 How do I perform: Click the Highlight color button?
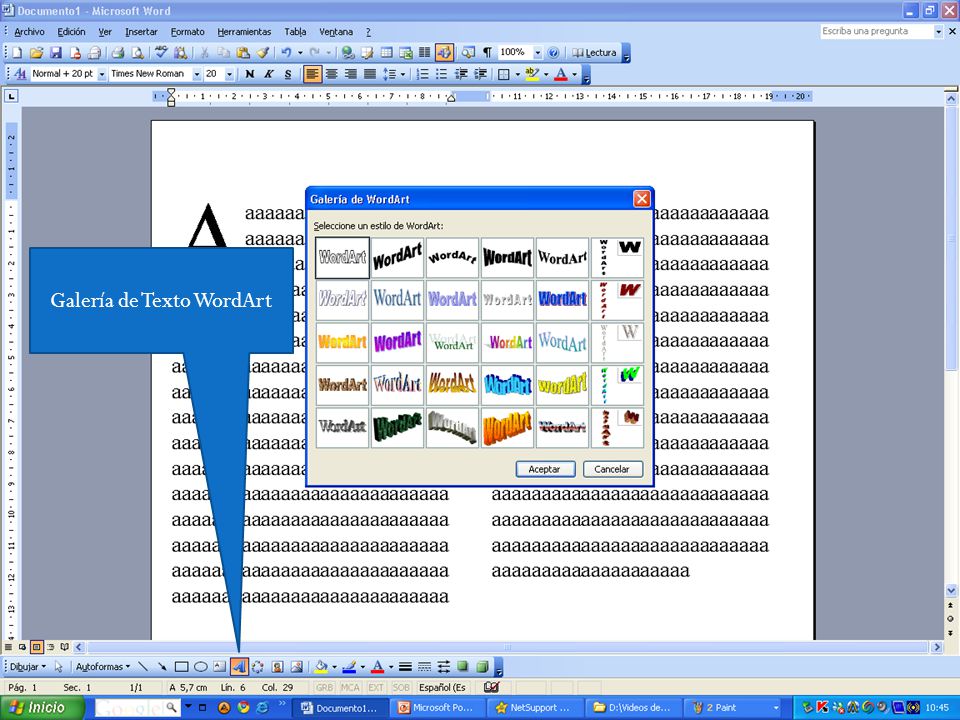532,75
